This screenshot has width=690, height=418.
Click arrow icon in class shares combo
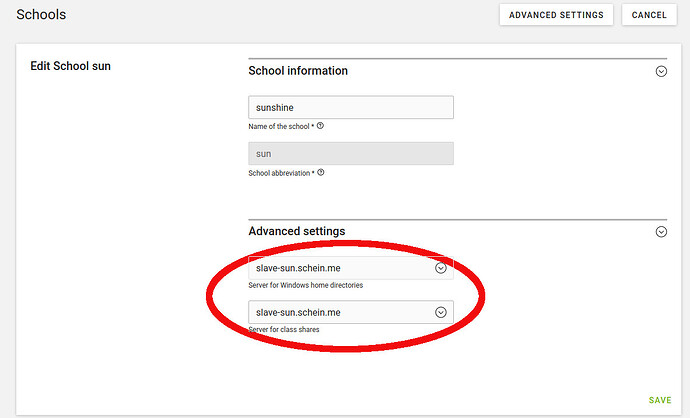click(x=441, y=312)
